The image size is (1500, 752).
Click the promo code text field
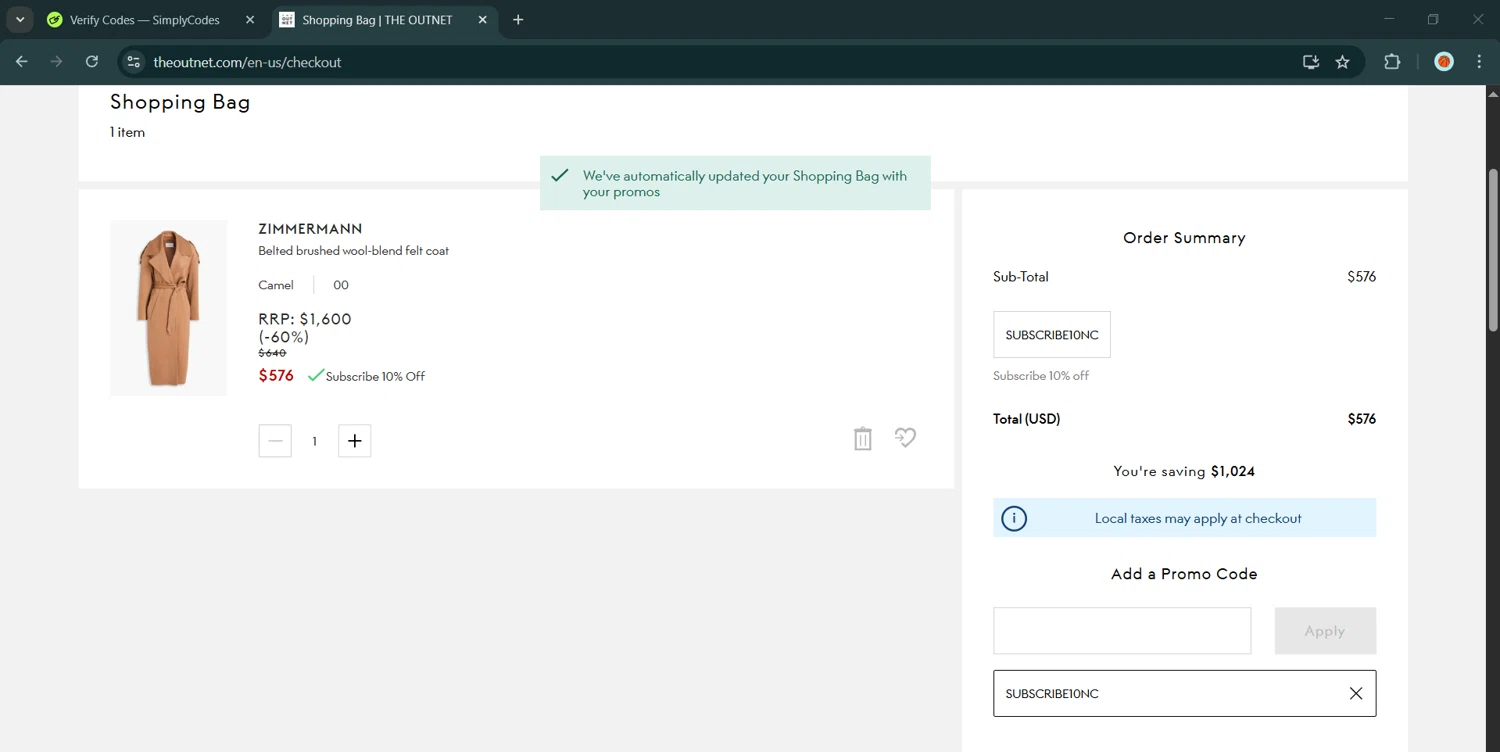click(x=1122, y=631)
